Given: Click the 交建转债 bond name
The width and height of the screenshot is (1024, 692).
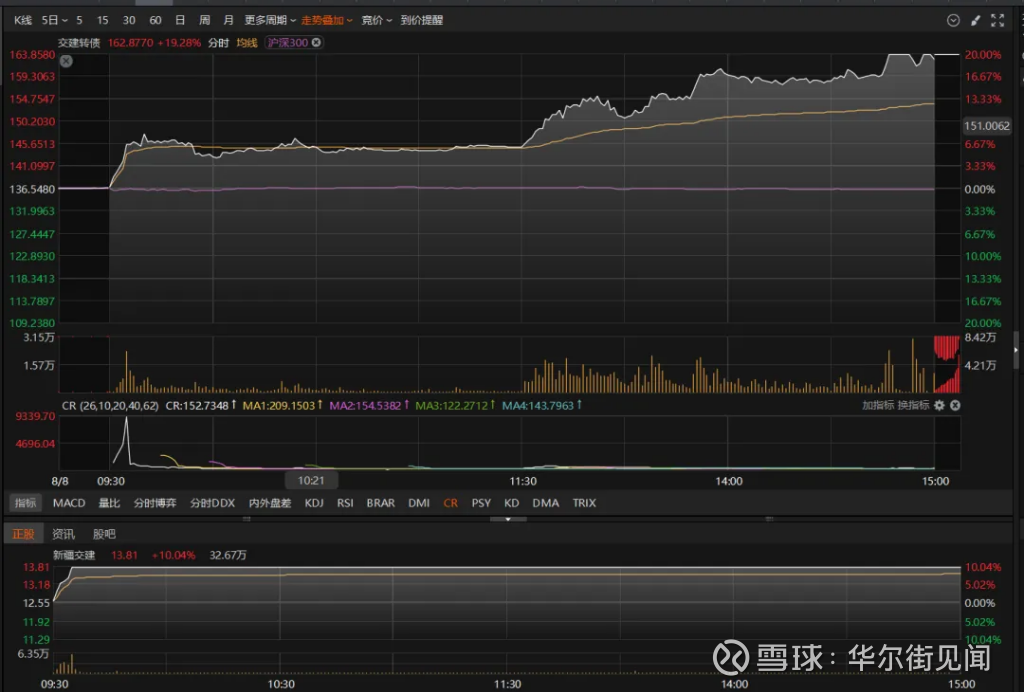Looking at the screenshot, I should (79, 42).
